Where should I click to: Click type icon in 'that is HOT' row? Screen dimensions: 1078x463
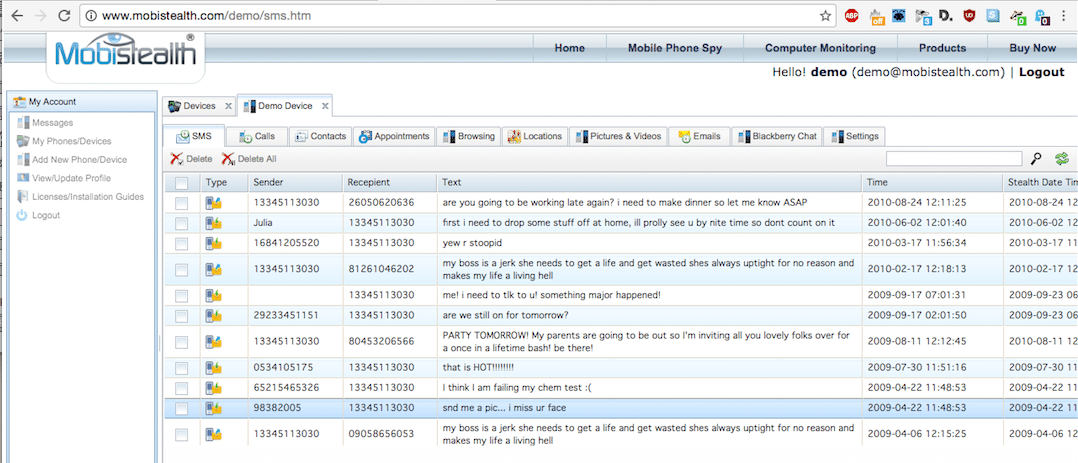click(213, 367)
